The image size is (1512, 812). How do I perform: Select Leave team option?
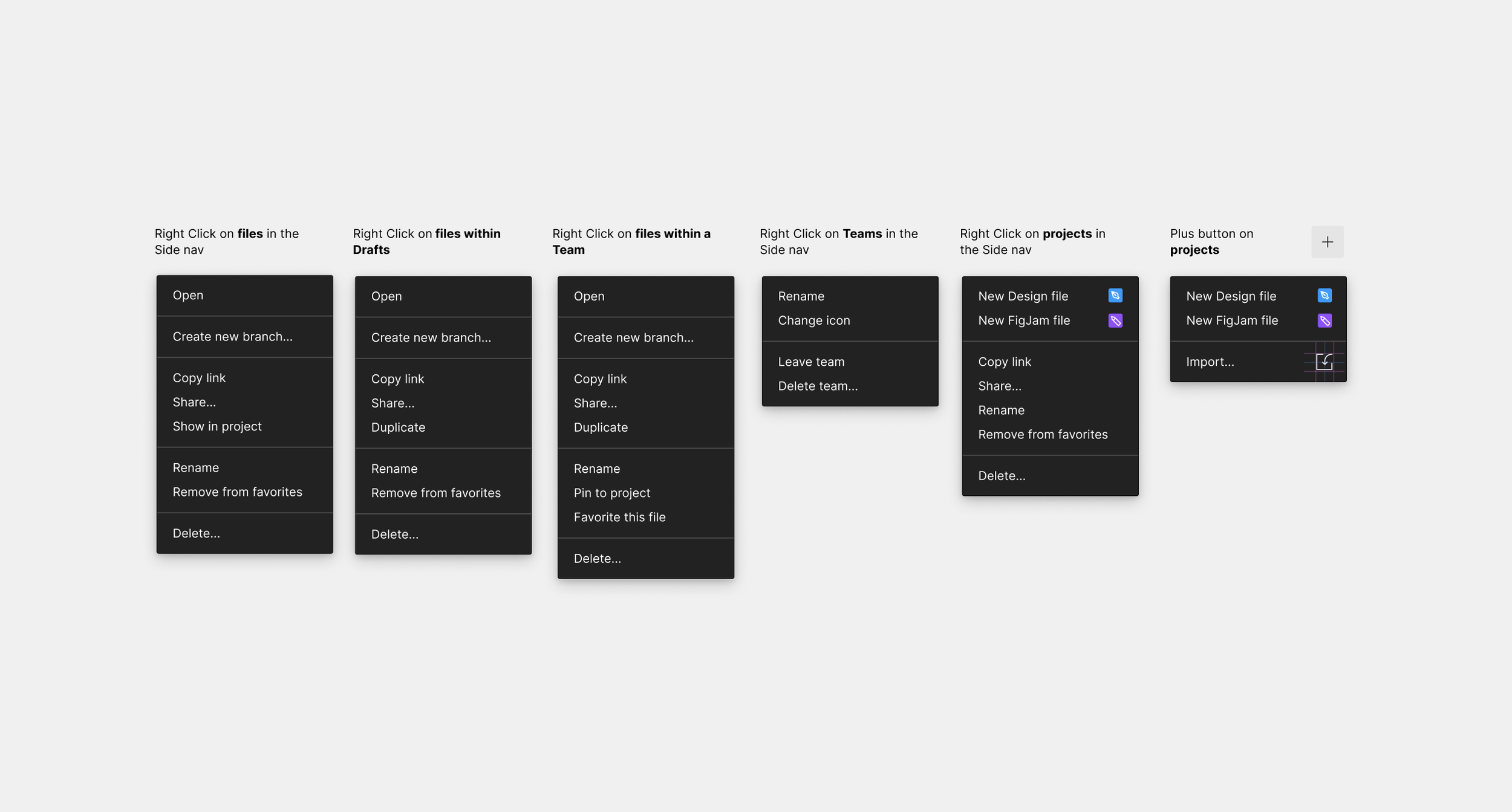(x=810, y=362)
